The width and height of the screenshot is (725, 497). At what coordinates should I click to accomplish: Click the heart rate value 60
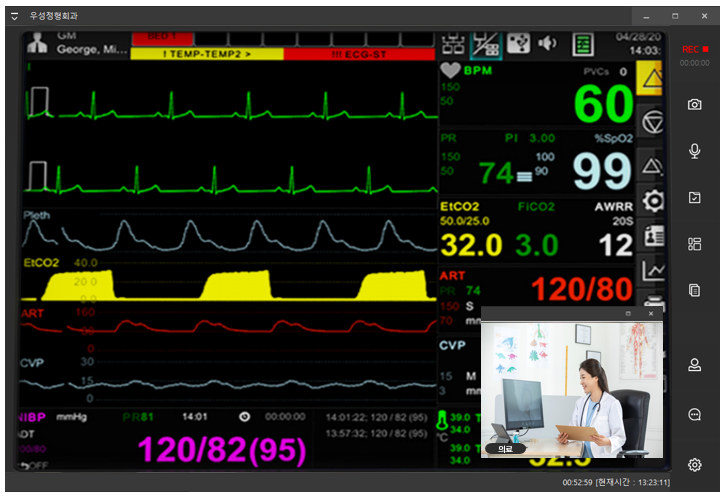603,104
